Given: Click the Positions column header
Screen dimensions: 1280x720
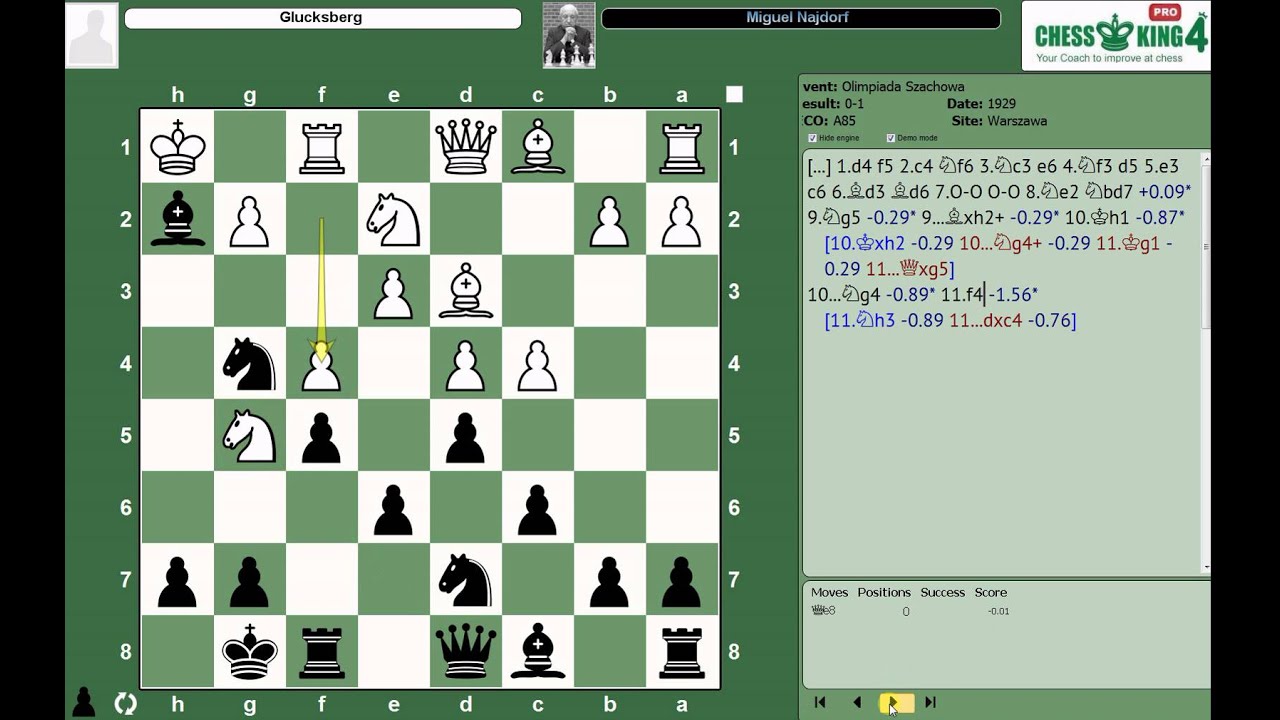Looking at the screenshot, I should (884, 592).
